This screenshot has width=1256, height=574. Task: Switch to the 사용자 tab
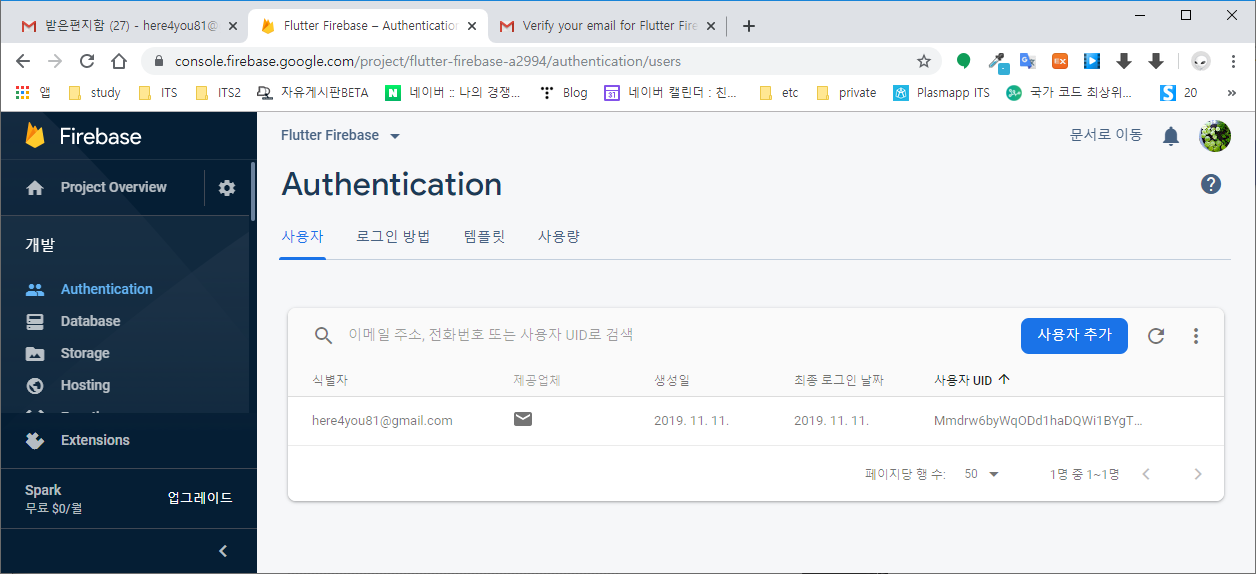pyautogui.click(x=302, y=237)
